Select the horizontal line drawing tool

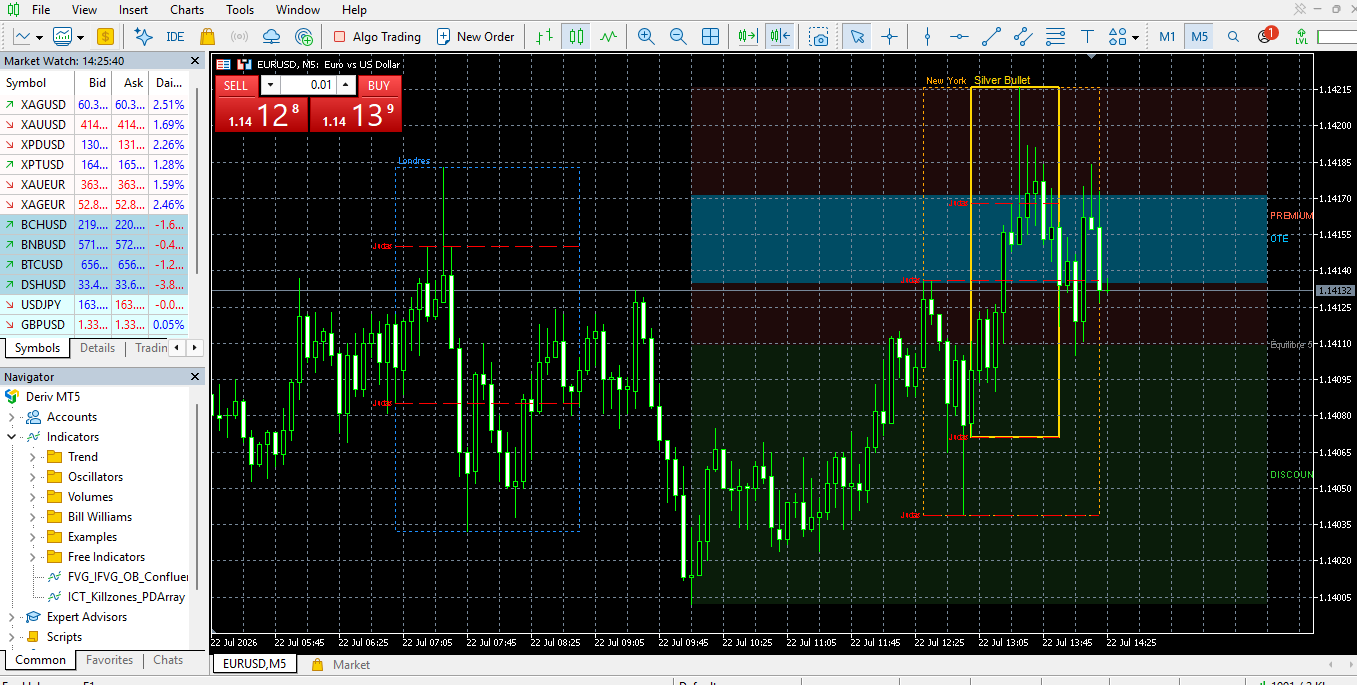tap(959, 37)
